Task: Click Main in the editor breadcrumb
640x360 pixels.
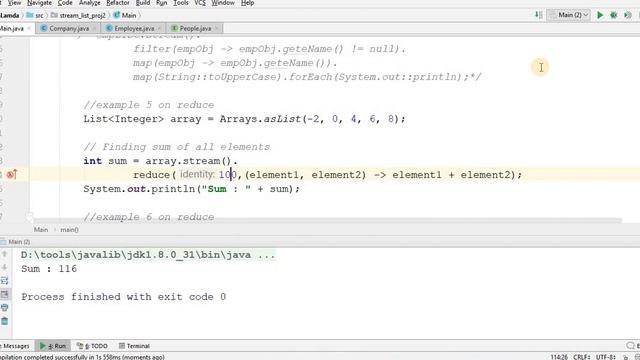Action: coord(41,230)
